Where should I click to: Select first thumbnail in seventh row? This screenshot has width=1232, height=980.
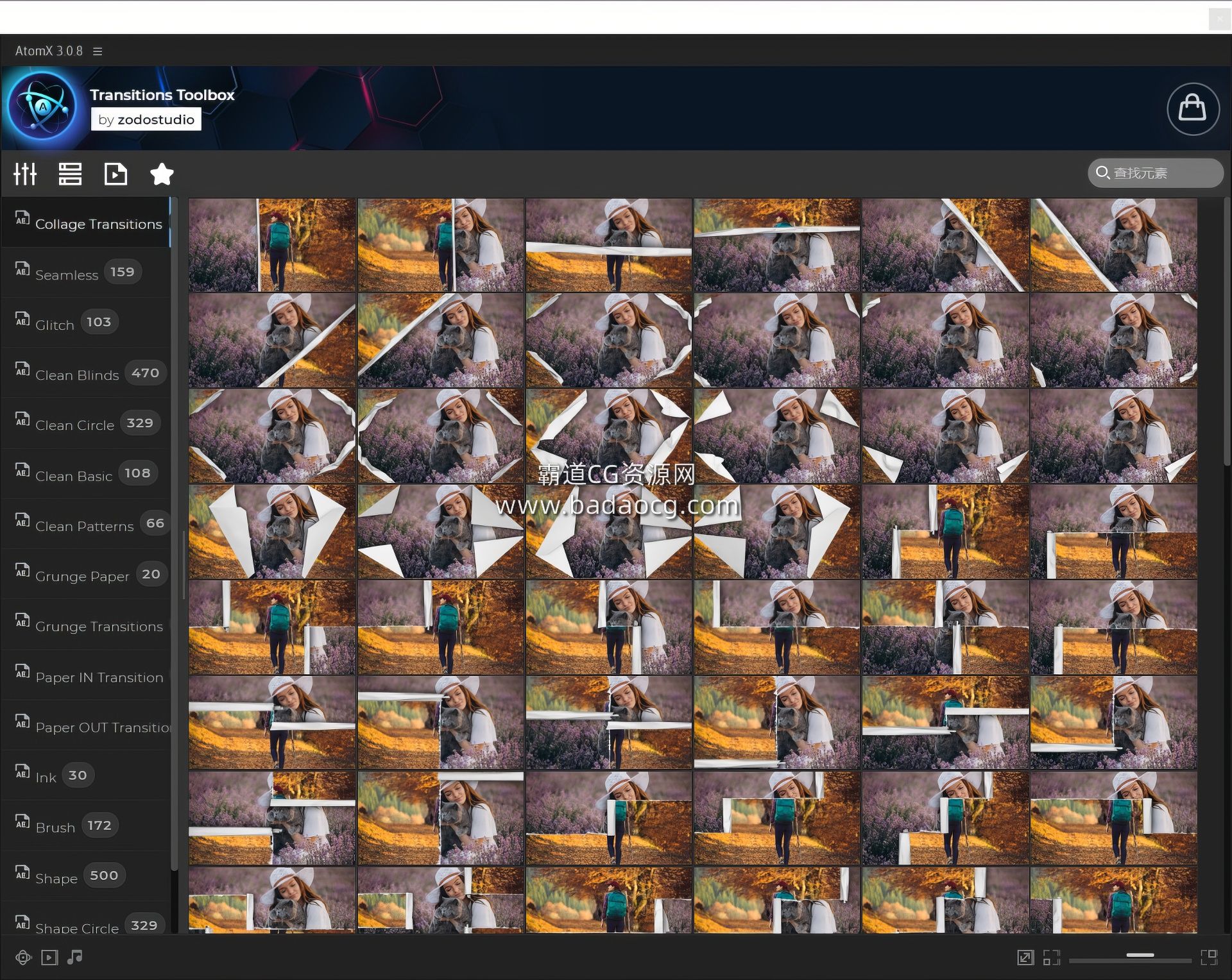point(272,818)
